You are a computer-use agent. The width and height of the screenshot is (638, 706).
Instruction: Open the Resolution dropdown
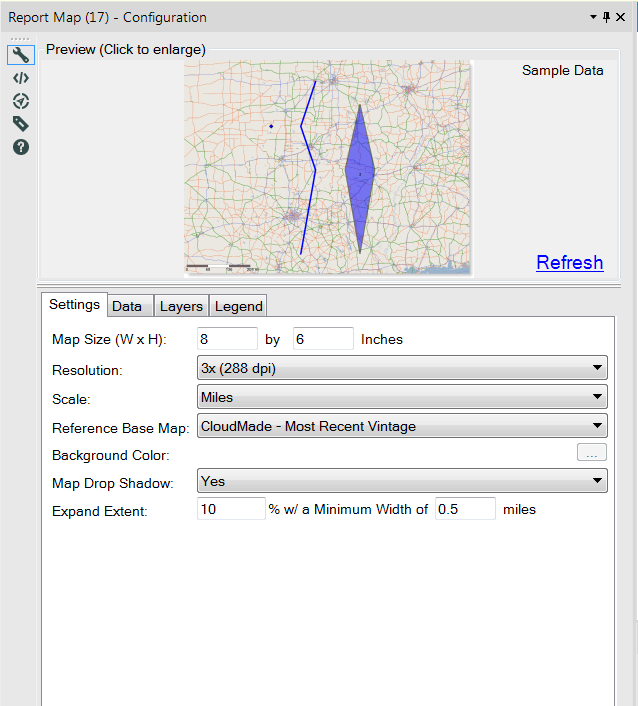pos(402,368)
